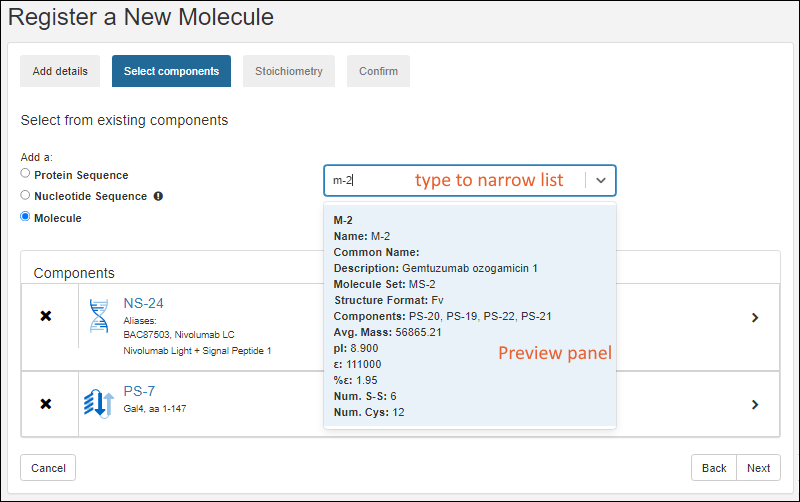
Task: Remove NS-24 component with X icon
Action: (x=46, y=316)
